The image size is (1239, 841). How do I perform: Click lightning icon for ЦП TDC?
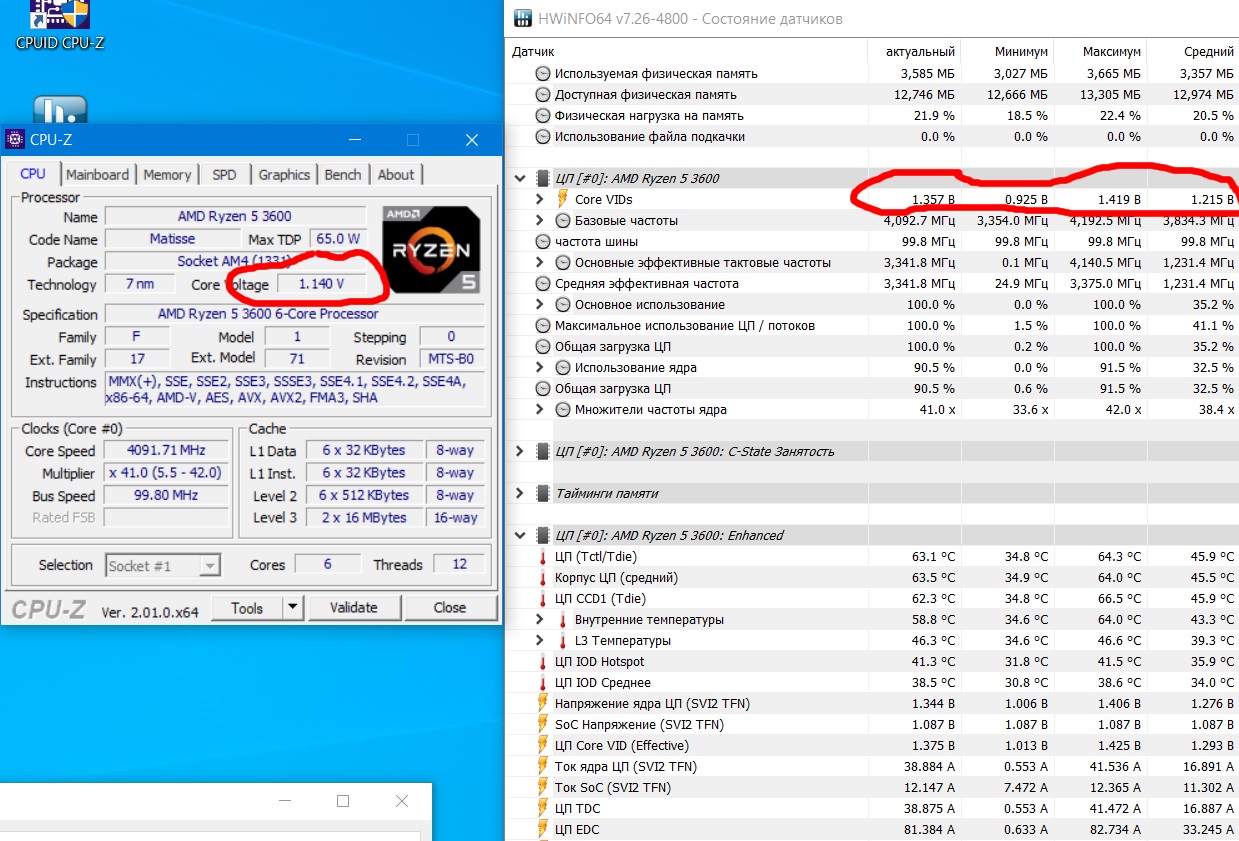point(543,808)
